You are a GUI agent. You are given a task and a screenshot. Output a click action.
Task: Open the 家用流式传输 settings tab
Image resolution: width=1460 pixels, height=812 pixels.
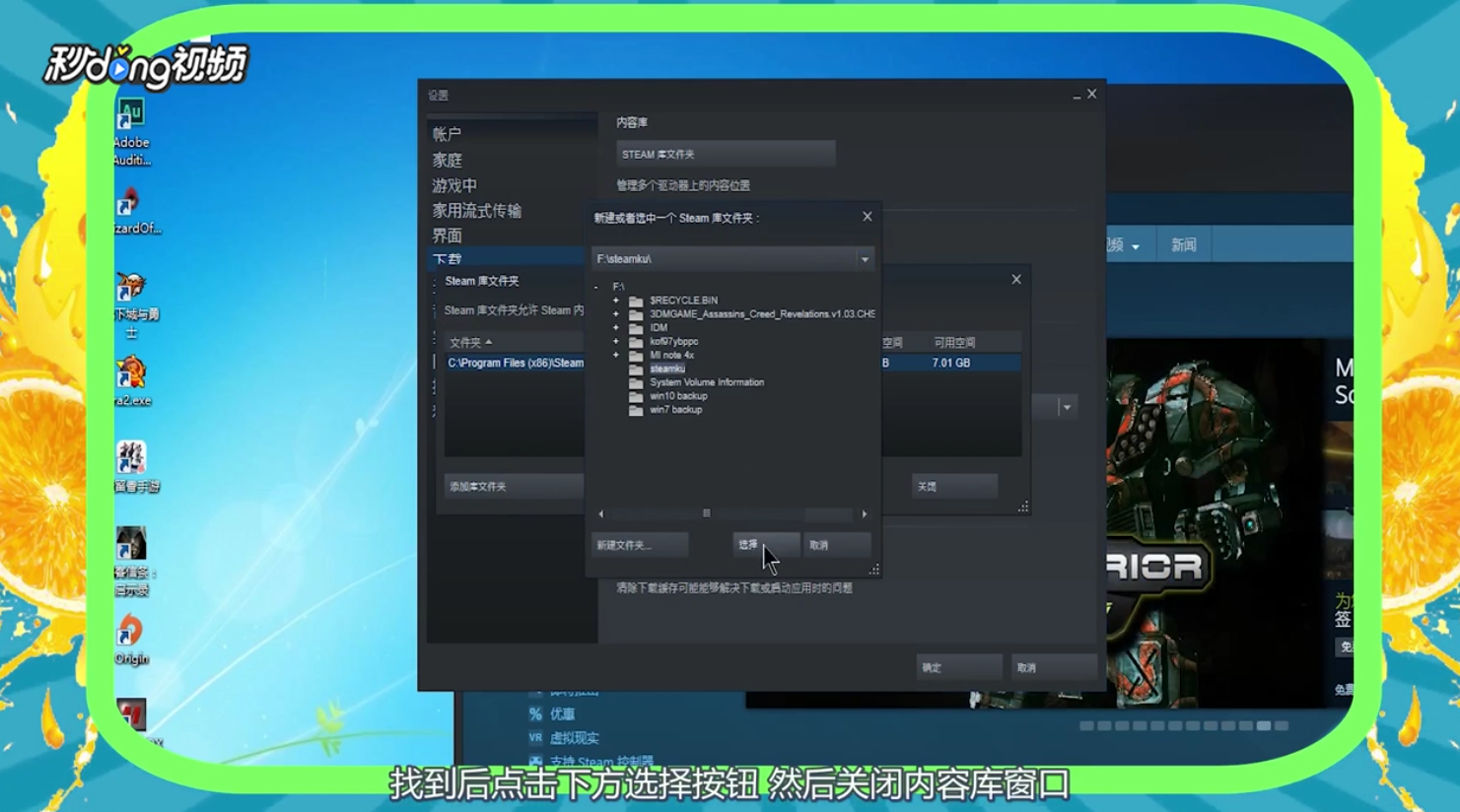click(x=477, y=211)
